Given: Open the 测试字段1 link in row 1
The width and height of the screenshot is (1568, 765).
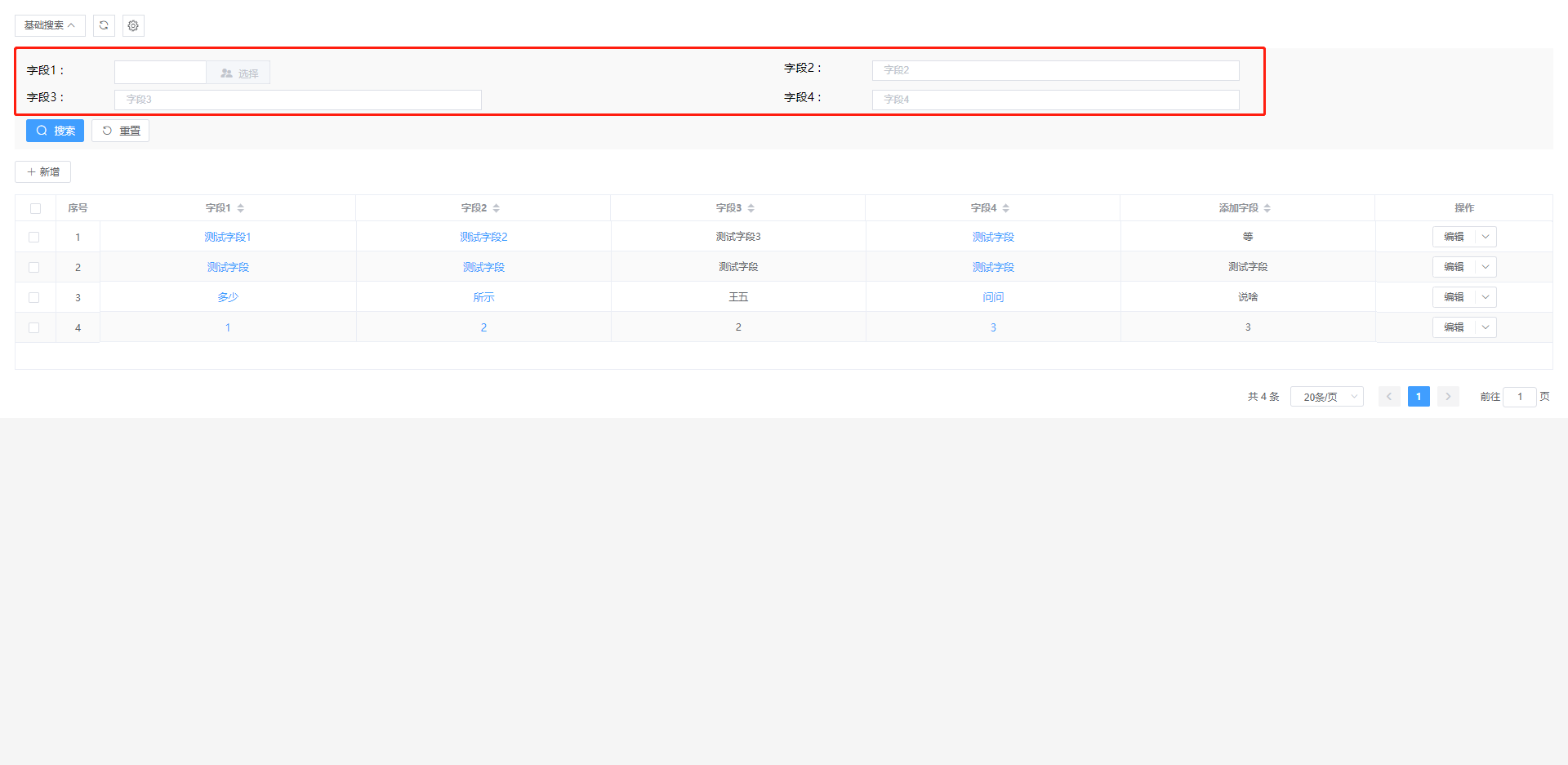Looking at the screenshot, I should tap(228, 237).
